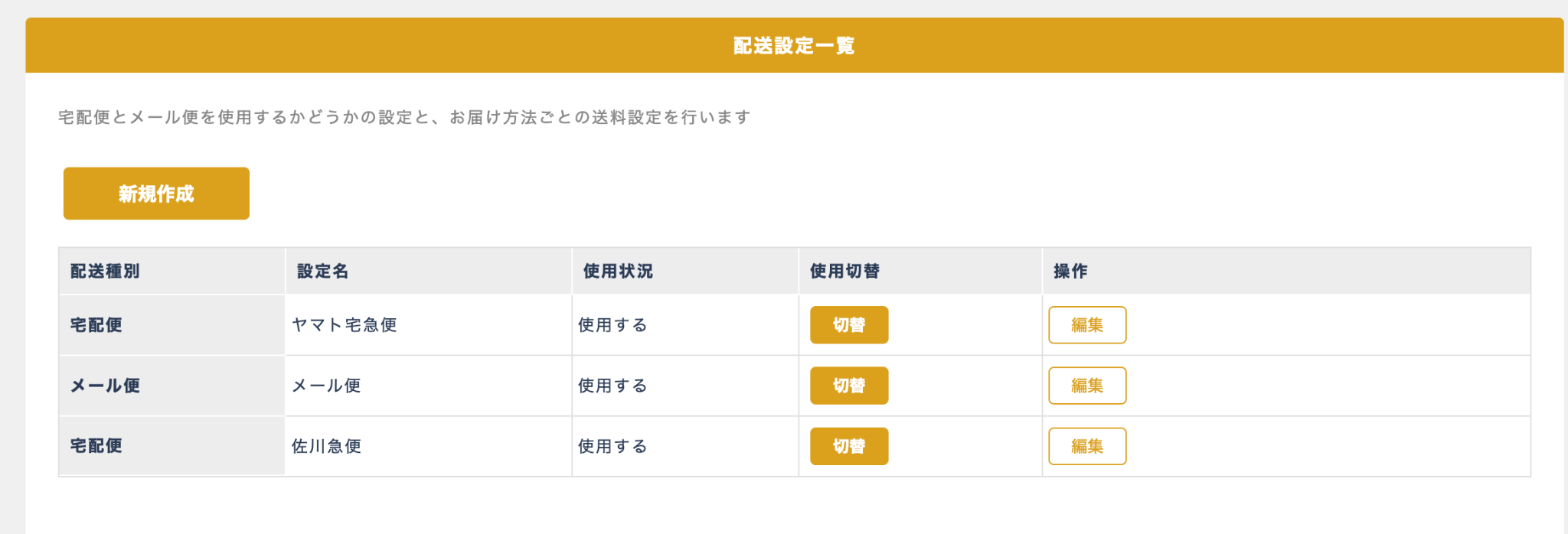Select the メール便 setting name cell
The image size is (1568, 534).
327,386
